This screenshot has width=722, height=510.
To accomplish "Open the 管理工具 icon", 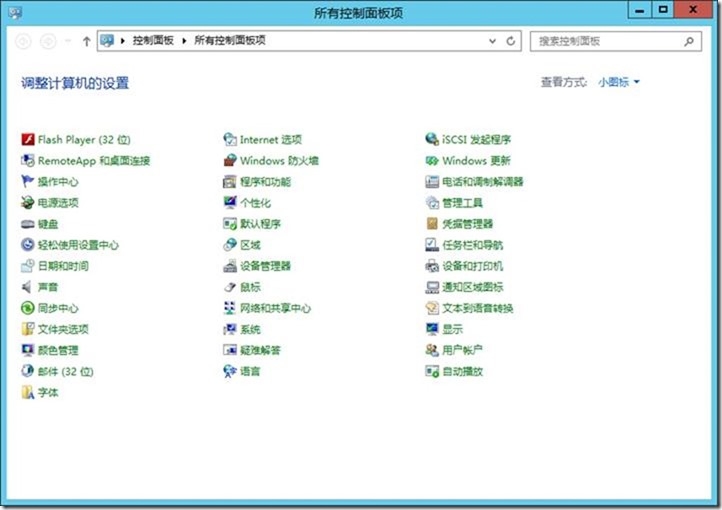I will coord(432,203).
